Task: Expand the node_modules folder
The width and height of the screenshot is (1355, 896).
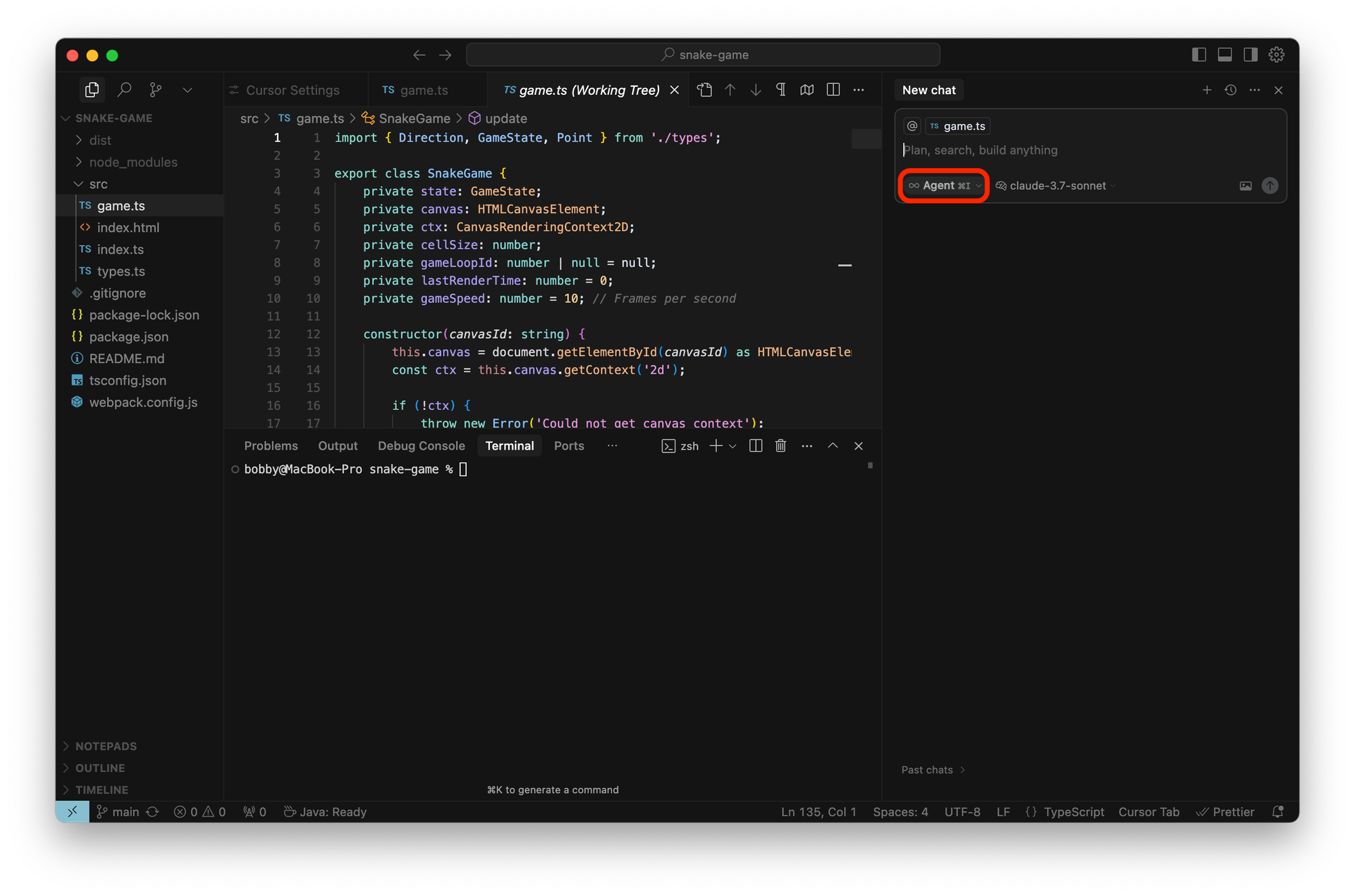Action: (133, 162)
